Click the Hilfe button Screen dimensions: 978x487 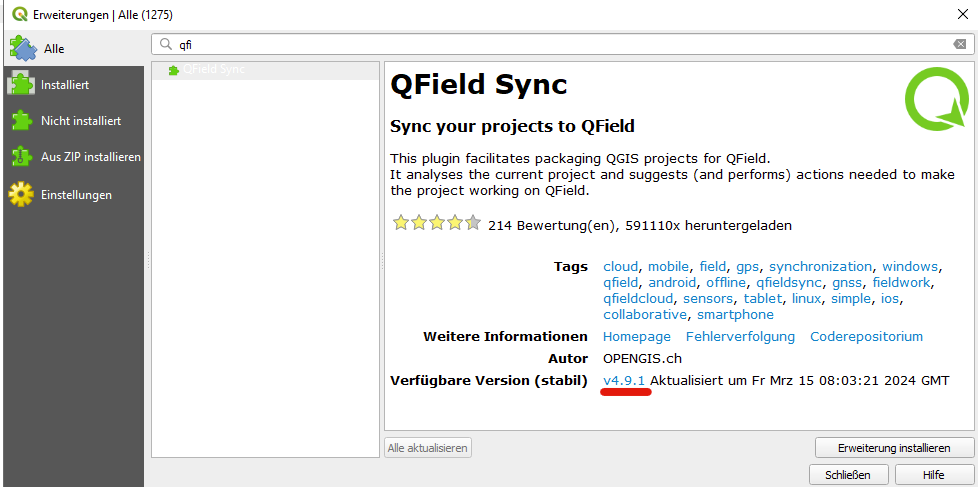[934, 475]
